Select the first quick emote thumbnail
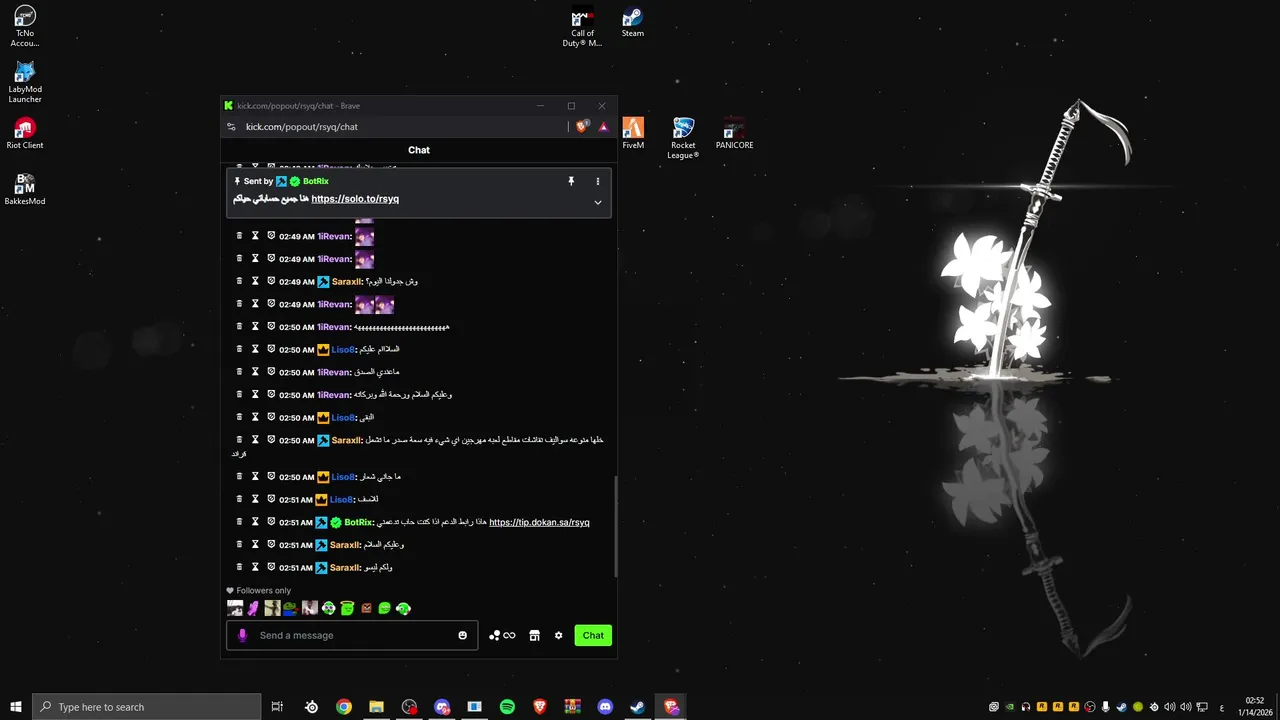Viewport: 1280px width, 720px height. click(x=235, y=607)
